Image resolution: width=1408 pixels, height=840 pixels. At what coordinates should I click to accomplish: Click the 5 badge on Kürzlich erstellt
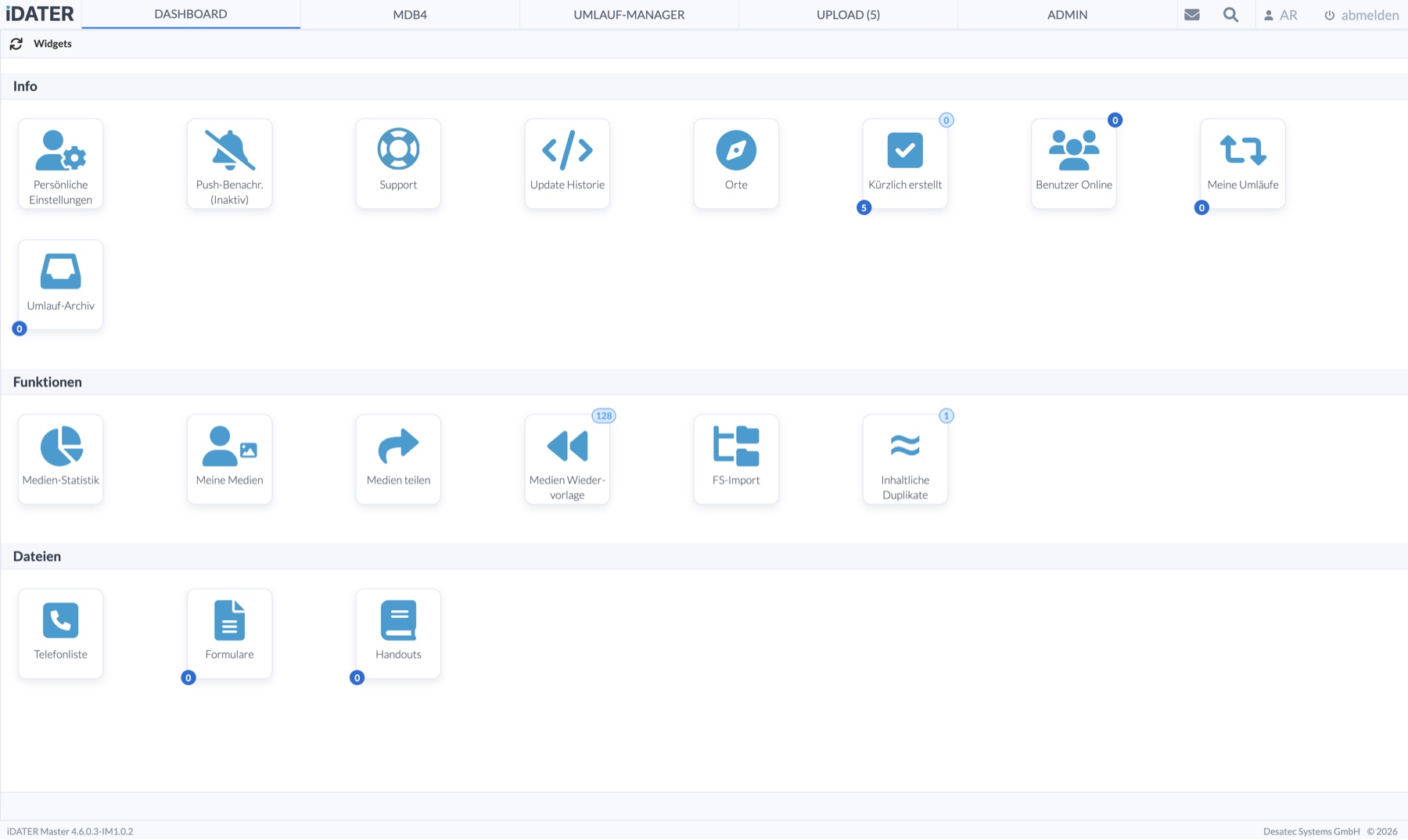[x=864, y=208]
